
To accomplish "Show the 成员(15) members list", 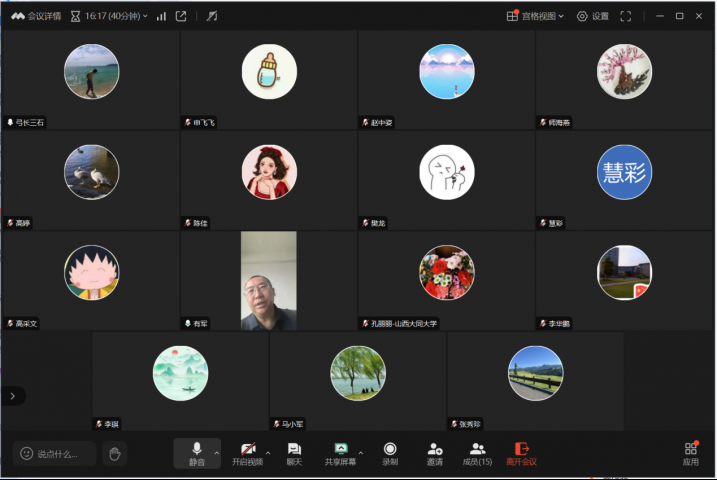I will (x=477, y=453).
